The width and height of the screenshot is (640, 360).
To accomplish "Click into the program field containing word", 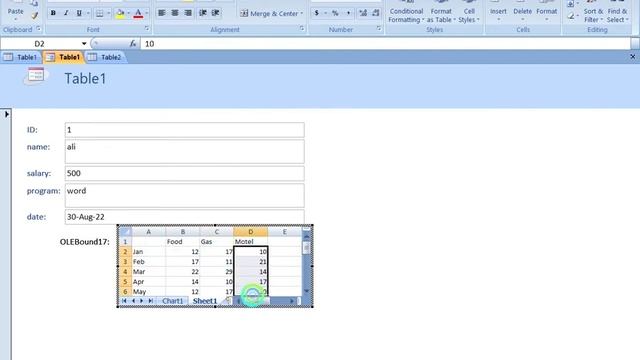I will (184, 196).
